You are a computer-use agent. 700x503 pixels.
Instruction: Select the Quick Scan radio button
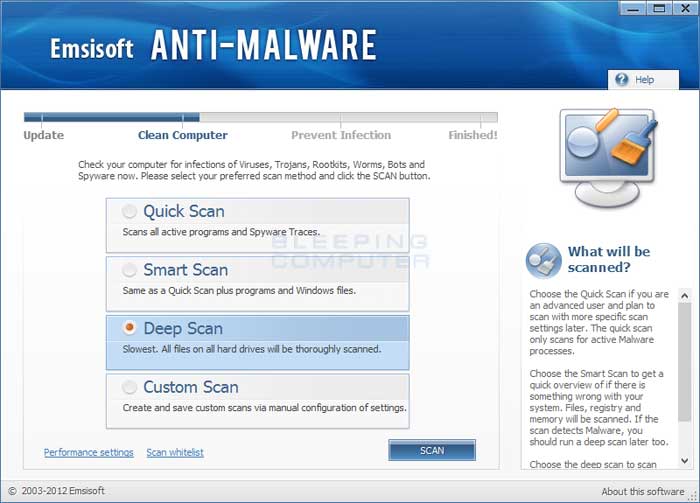point(129,211)
